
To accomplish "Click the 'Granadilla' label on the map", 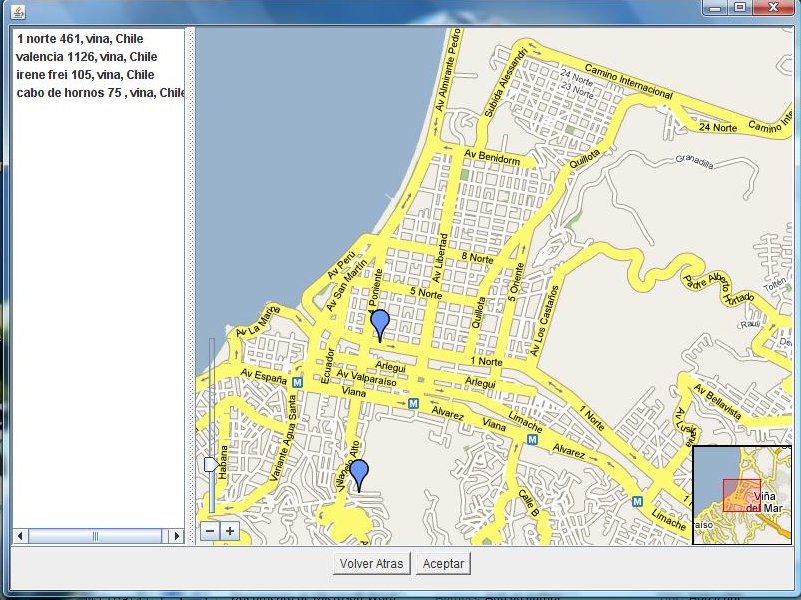I will point(694,161).
